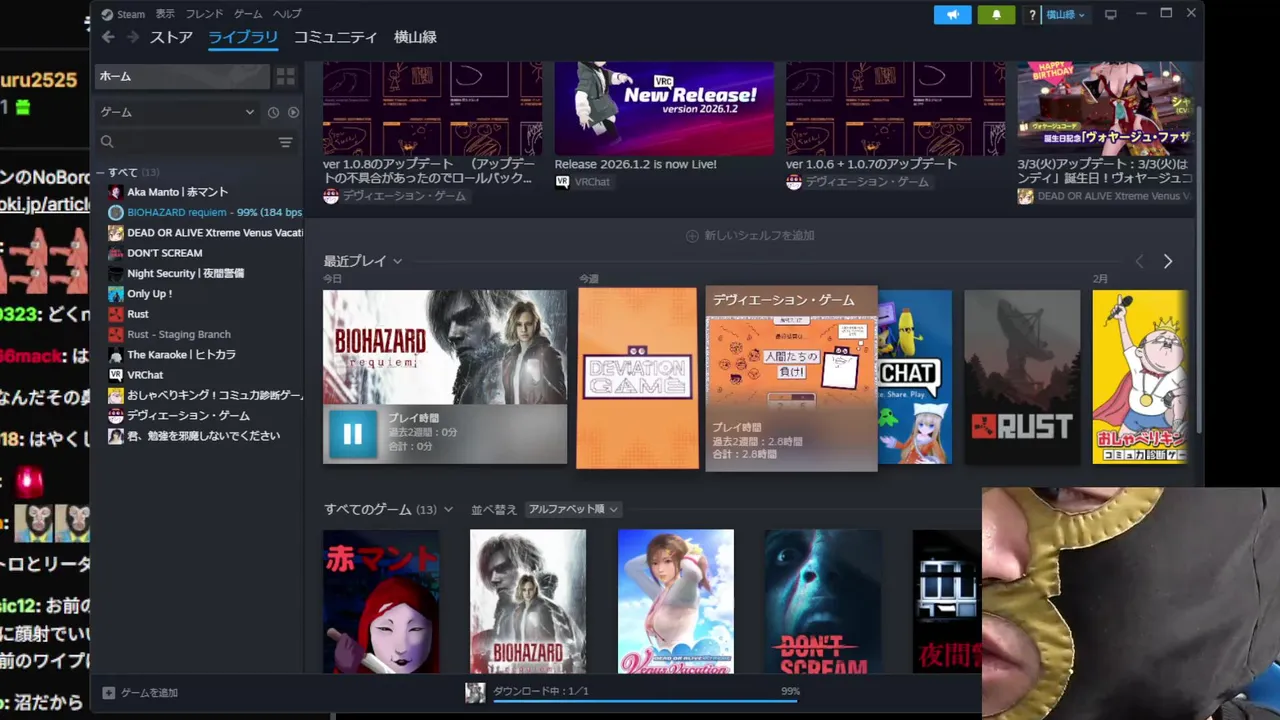1280x720 pixels.
Task: Open the RUST recent game cover
Action: [1022, 377]
